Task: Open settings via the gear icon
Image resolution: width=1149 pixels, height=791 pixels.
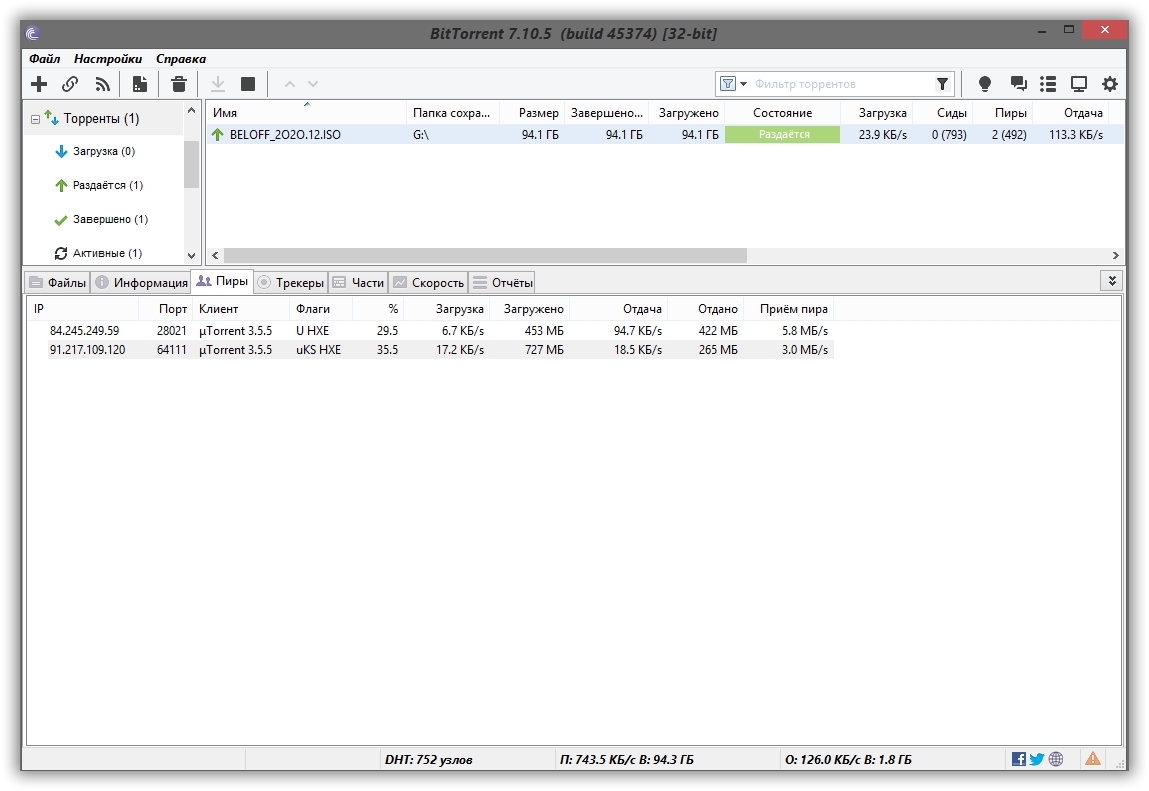Action: [1110, 84]
